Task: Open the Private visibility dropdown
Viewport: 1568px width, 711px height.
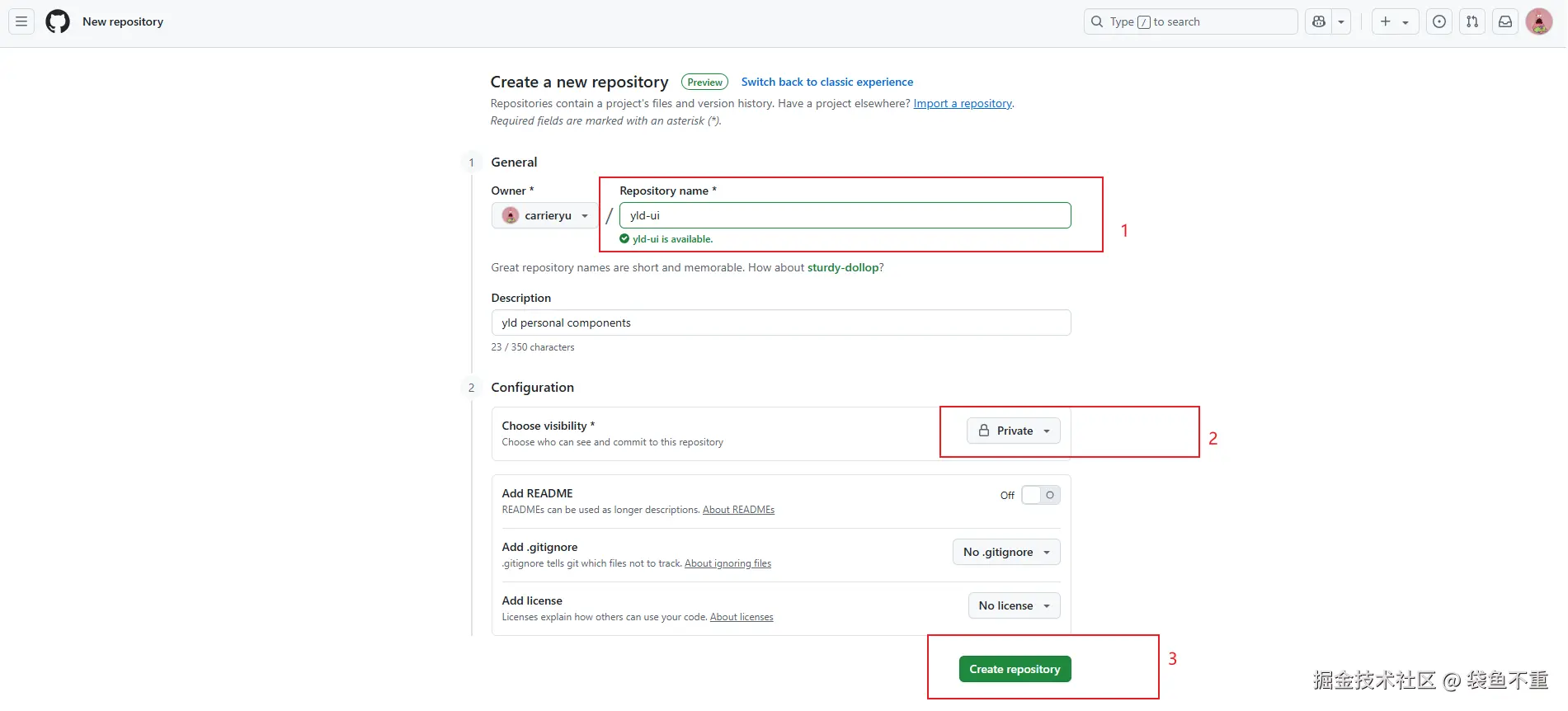Action: point(1014,431)
